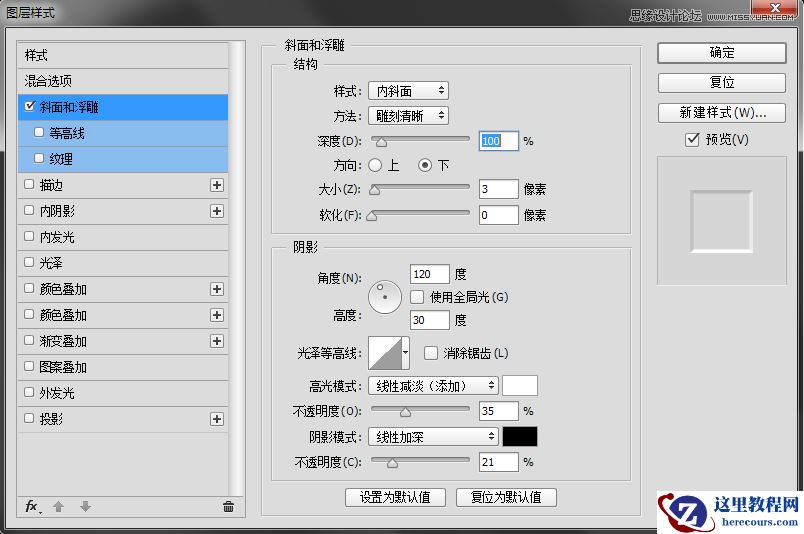Click the shadow opacity slider handle
The width and height of the screenshot is (804, 534).
[x=392, y=463]
